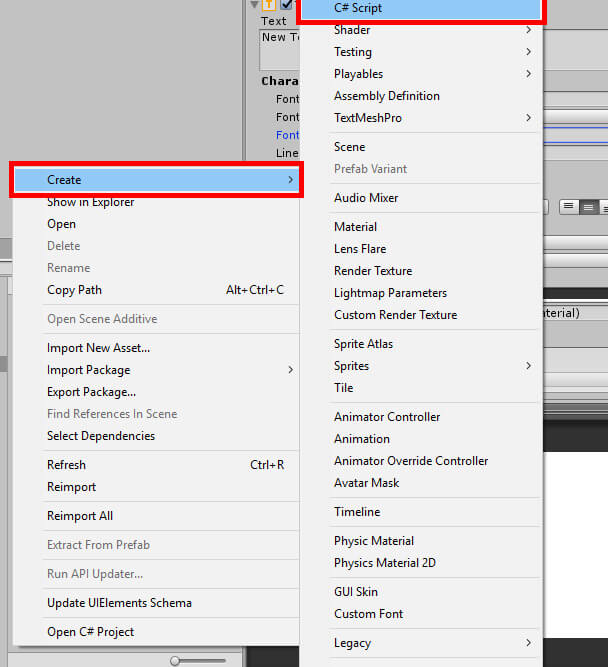Click Import New Asset option

point(98,348)
